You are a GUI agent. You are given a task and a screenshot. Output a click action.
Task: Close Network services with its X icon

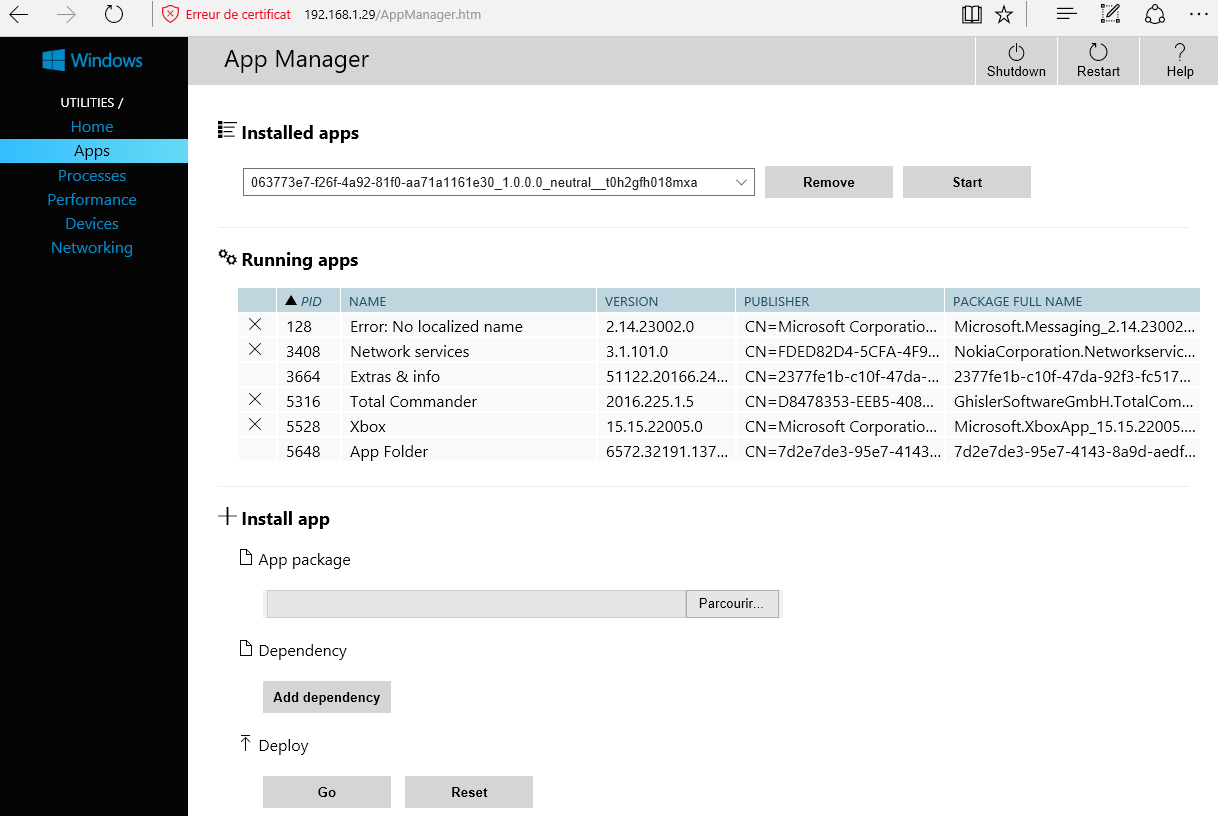(x=255, y=350)
